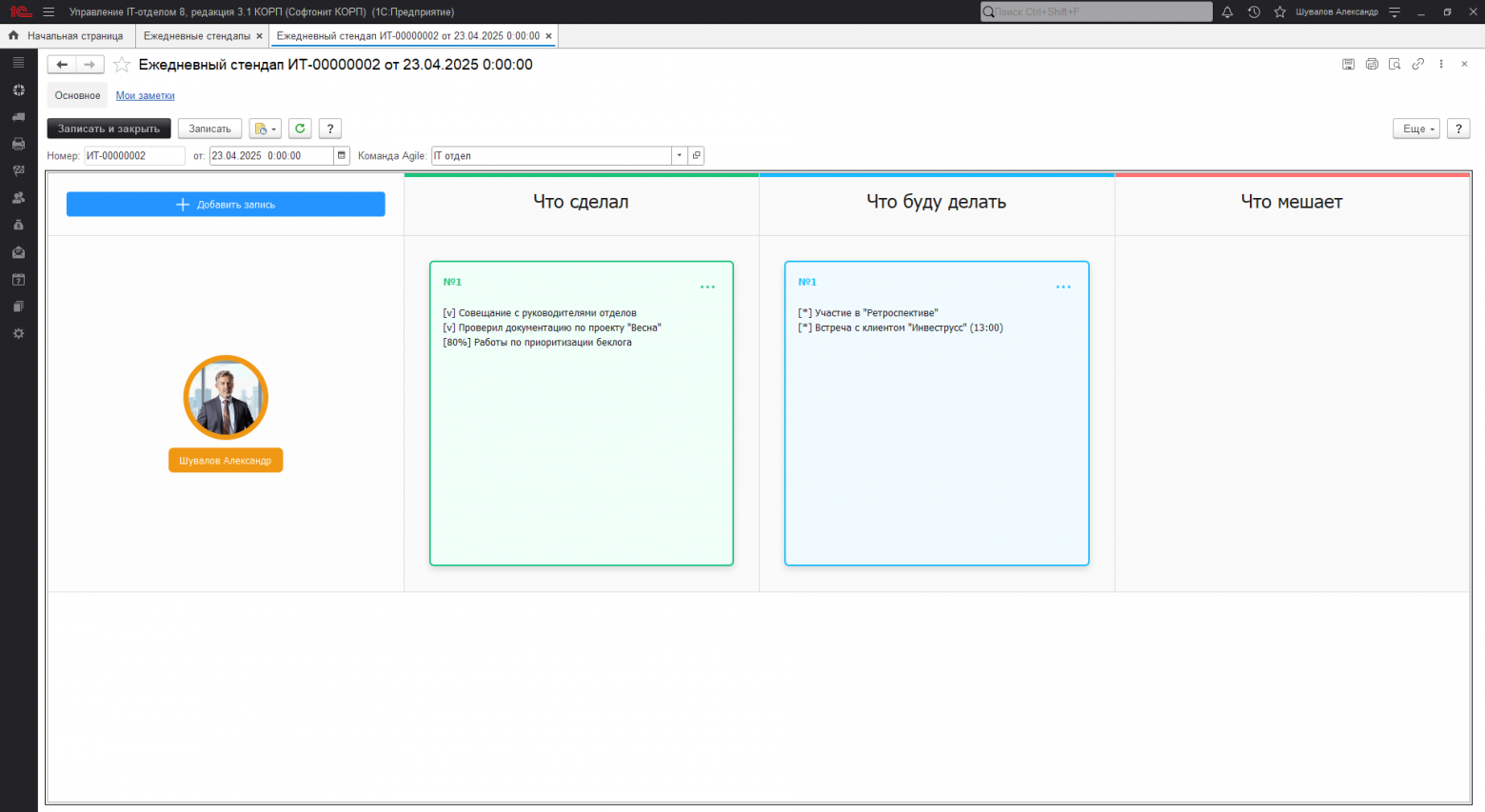Open the truck delivery section in sidebar
Screen dimensions: 1485x812
18,117
